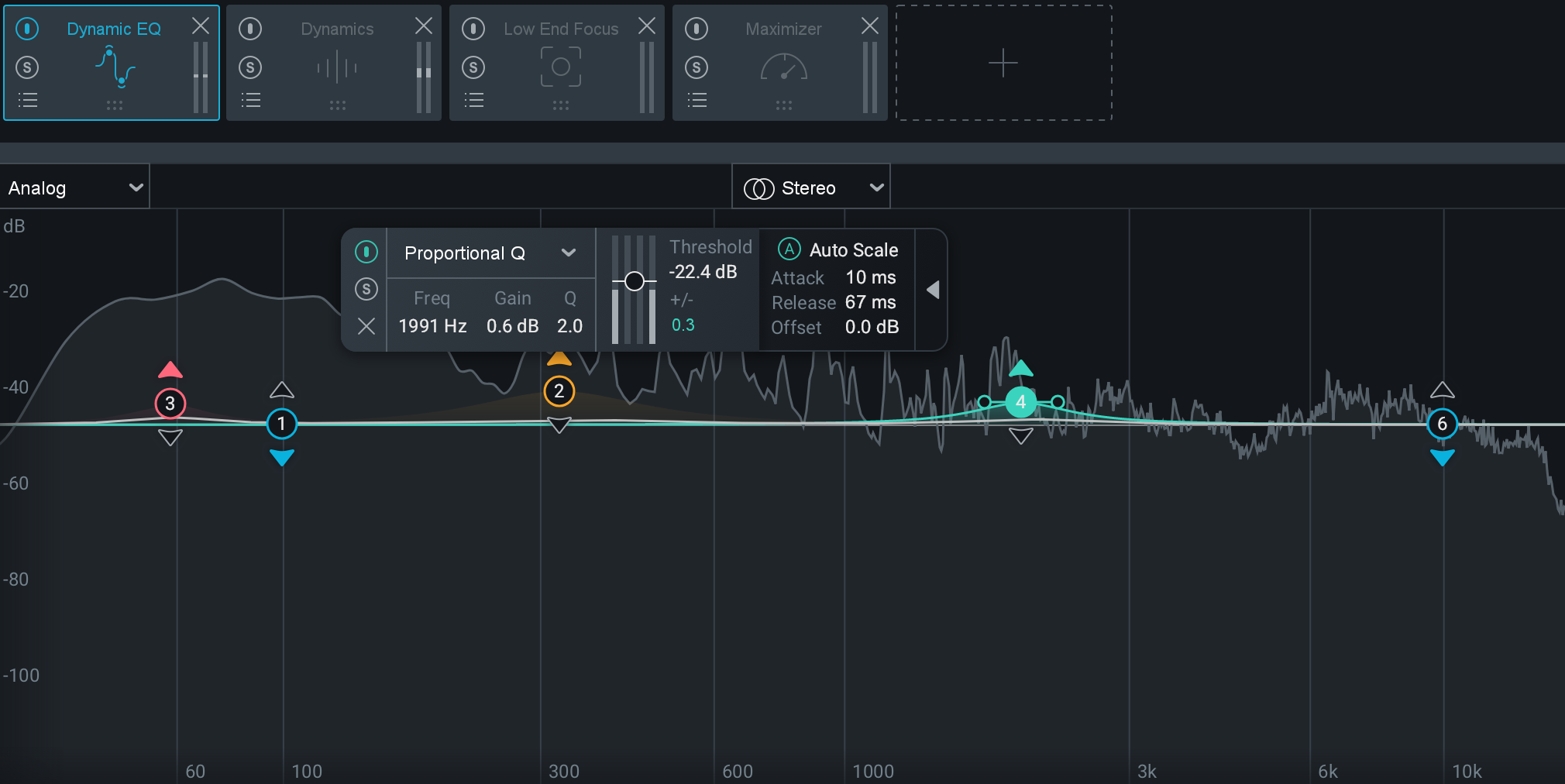1565x784 pixels.
Task: Edit the -22.4 dB threshold value
Action: pos(703,272)
